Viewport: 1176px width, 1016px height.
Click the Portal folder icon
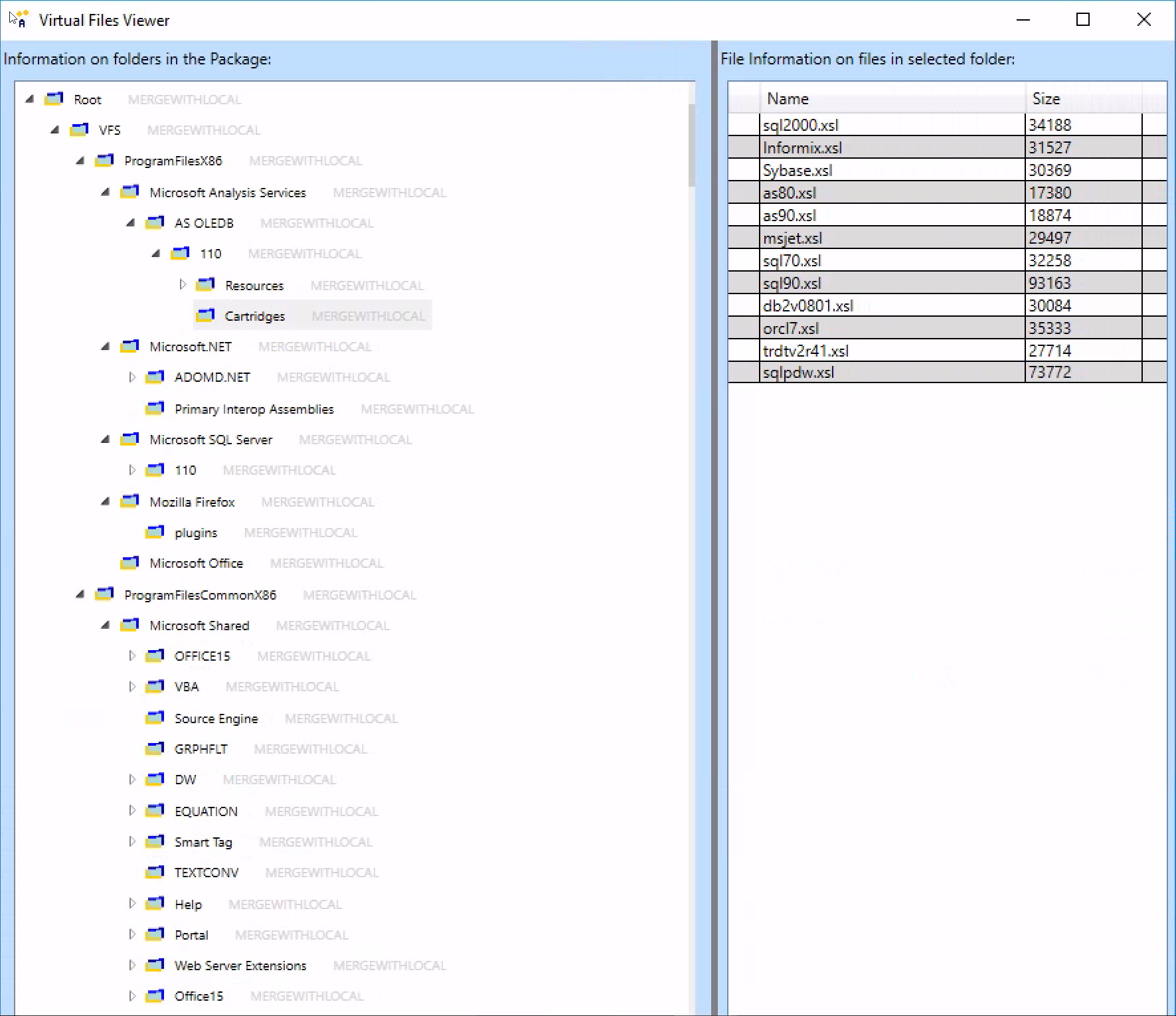pyautogui.click(x=155, y=934)
